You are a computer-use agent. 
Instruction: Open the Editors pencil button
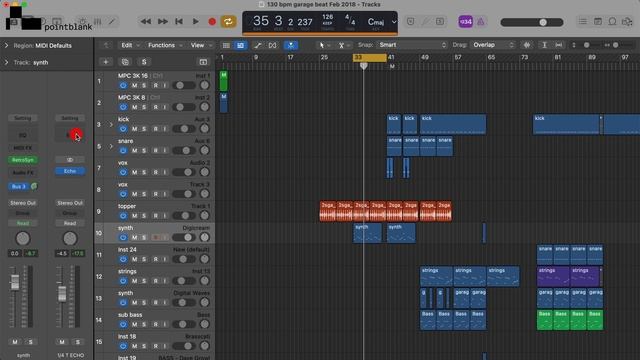coord(112,22)
